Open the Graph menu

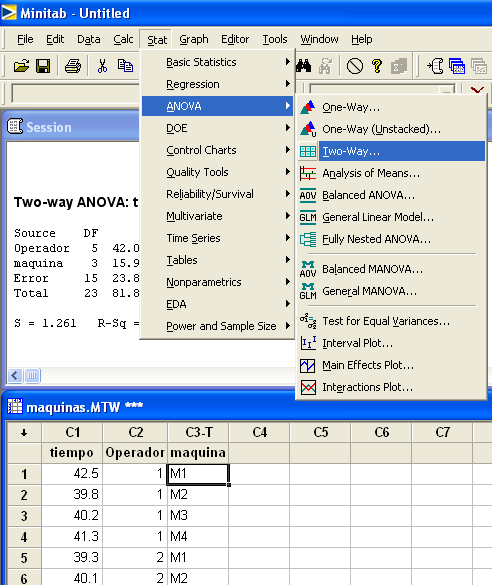[x=194, y=39]
